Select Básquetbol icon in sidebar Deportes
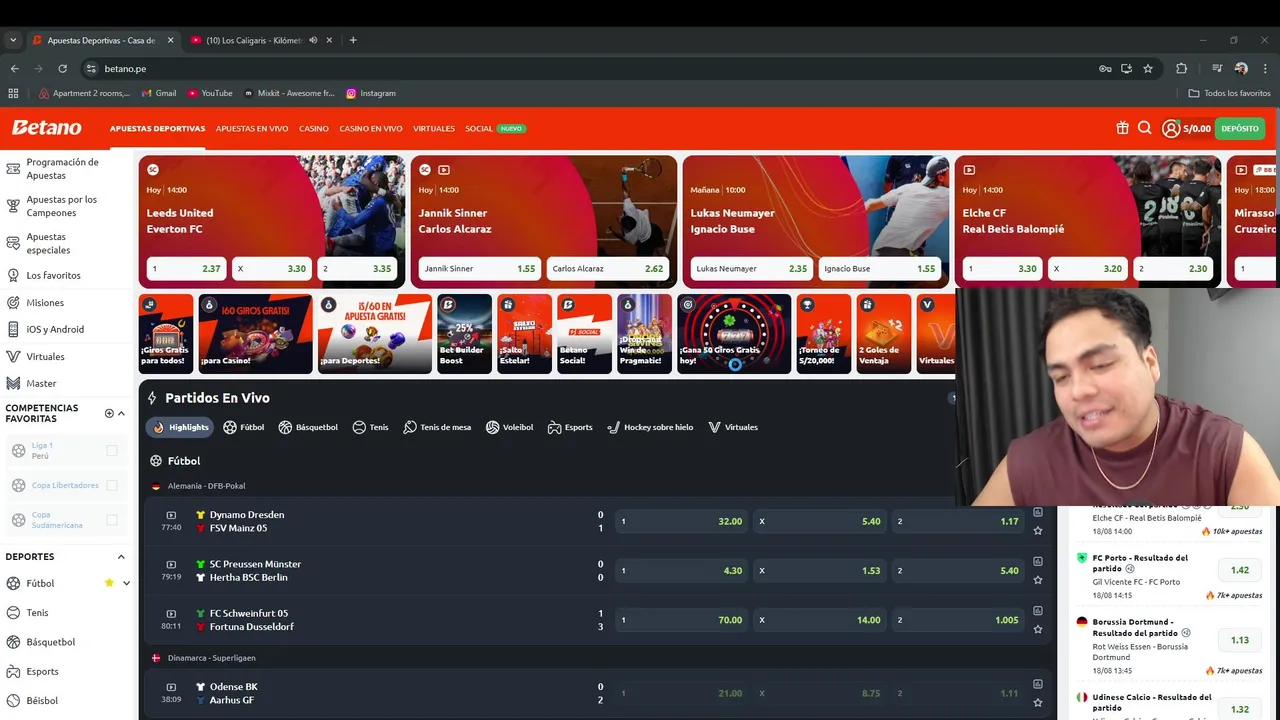Viewport: 1280px width, 720px height. click(x=13, y=641)
